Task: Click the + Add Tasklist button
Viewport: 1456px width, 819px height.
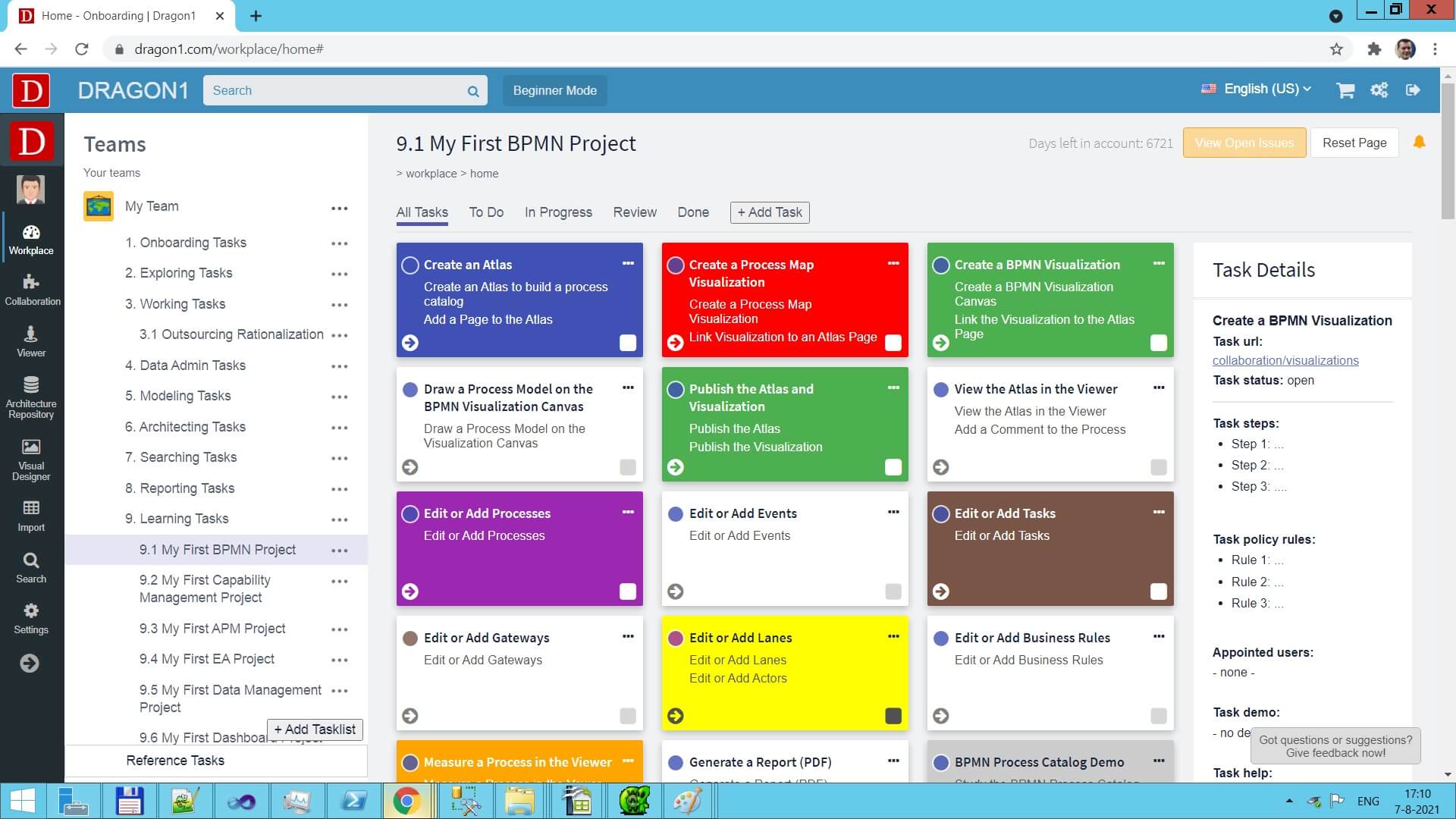Action: click(315, 730)
